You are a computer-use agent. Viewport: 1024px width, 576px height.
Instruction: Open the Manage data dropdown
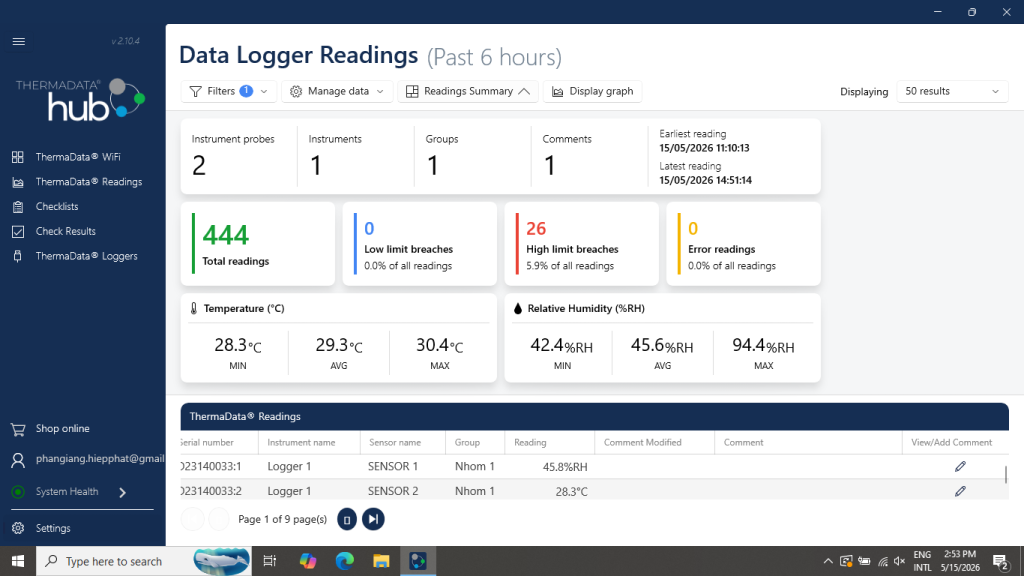pos(337,91)
